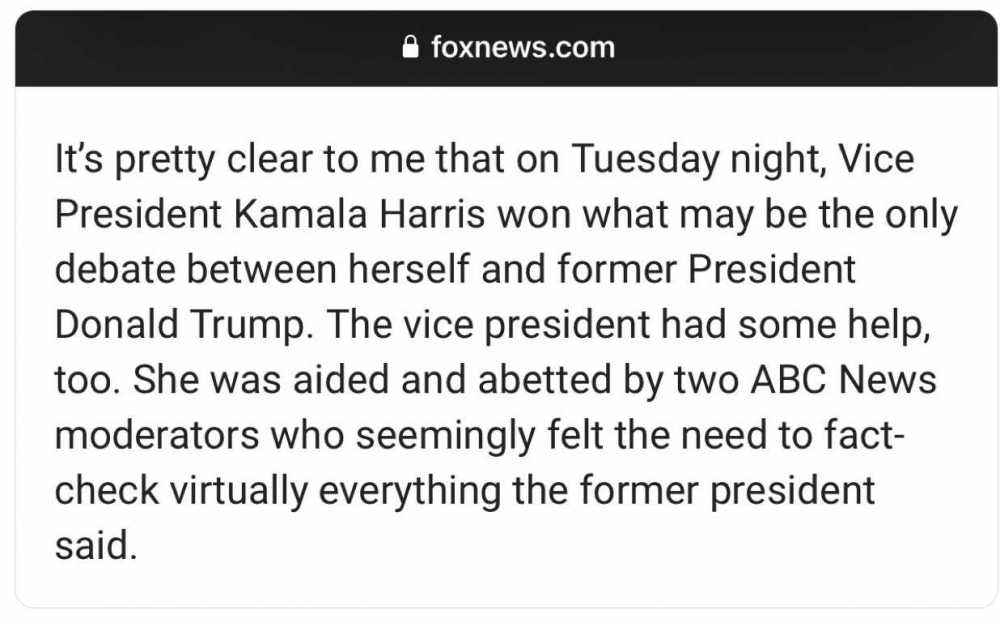Click the word 'moderators'
1000x627 pixels.
click(x=157, y=435)
